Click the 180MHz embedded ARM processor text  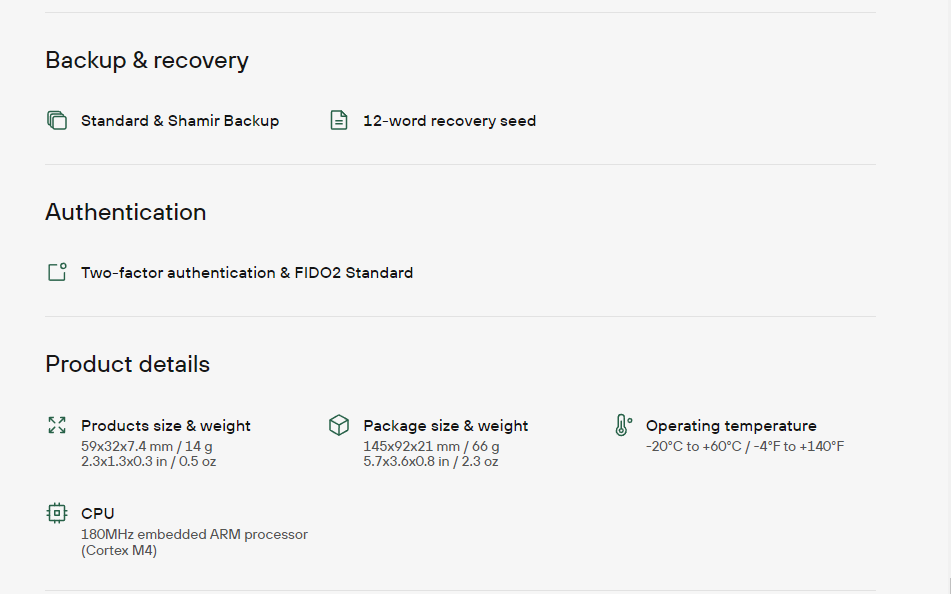[x=194, y=535]
